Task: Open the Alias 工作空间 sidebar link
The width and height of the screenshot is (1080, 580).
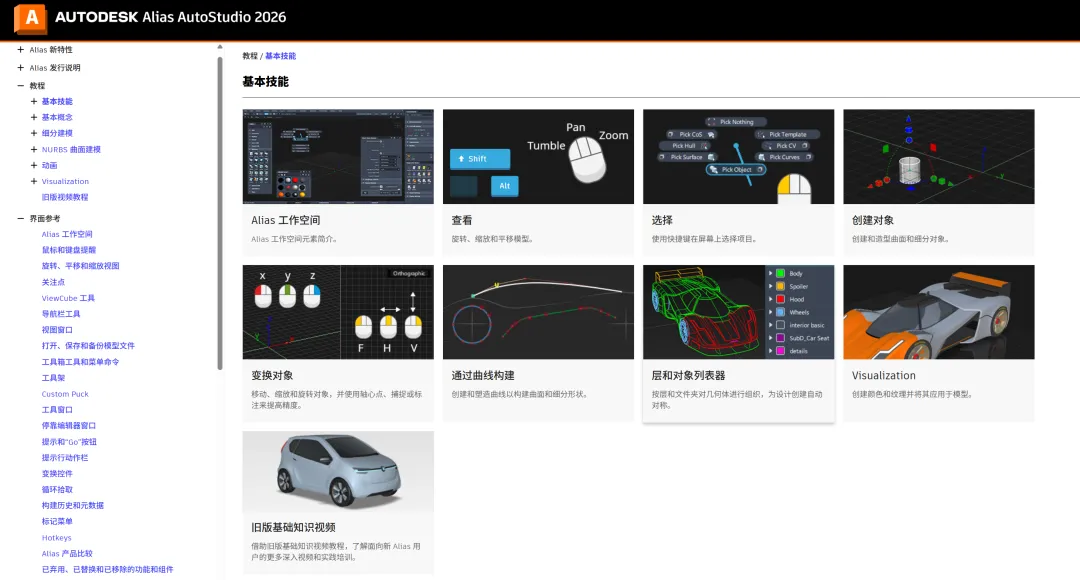Action: click(67, 234)
